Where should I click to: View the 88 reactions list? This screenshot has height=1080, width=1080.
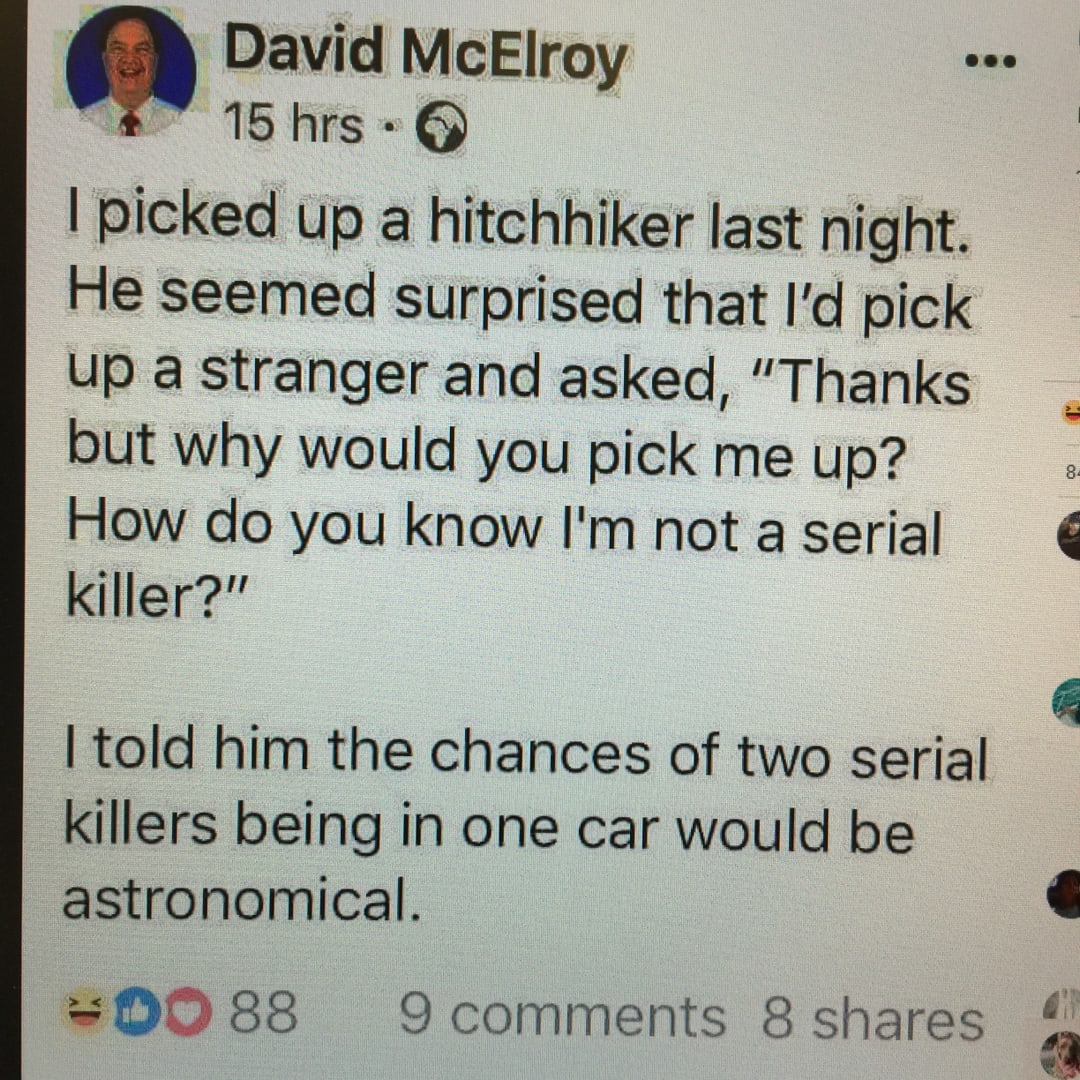coord(264,1014)
